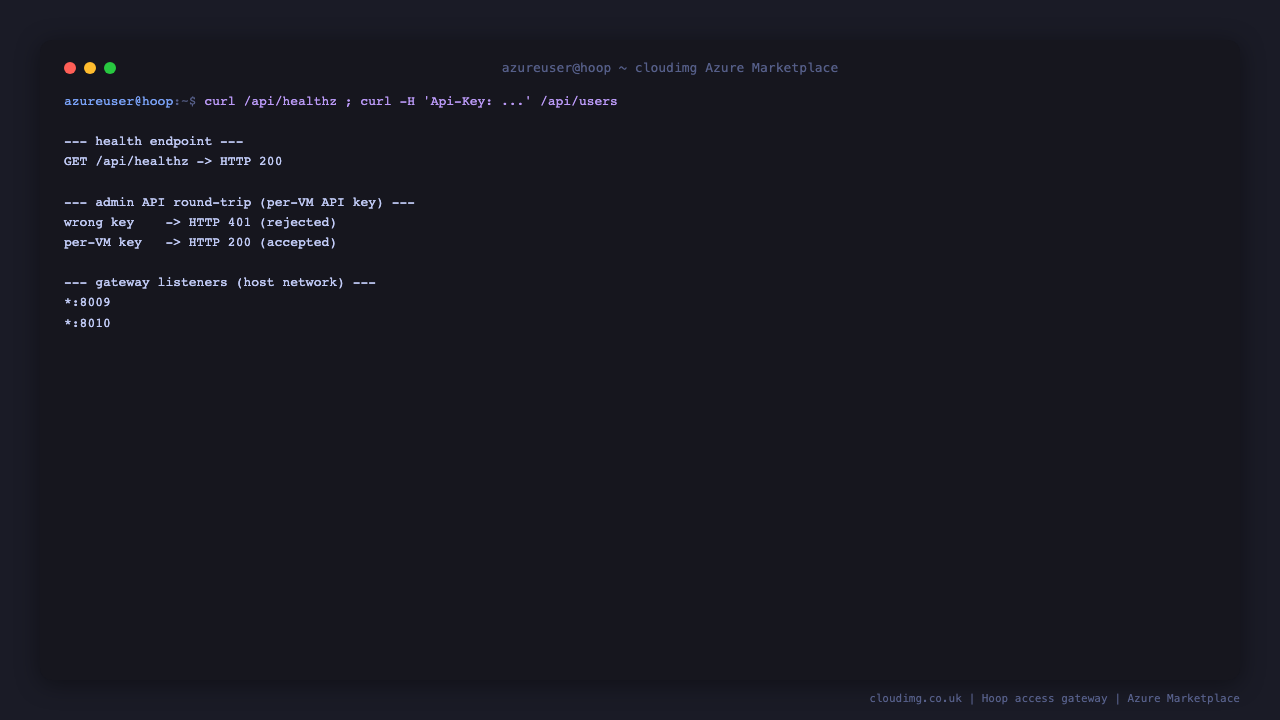
Task: Click the footer 'cloudimg.co.uk | Hoop access gateway' text
Action: (988, 698)
